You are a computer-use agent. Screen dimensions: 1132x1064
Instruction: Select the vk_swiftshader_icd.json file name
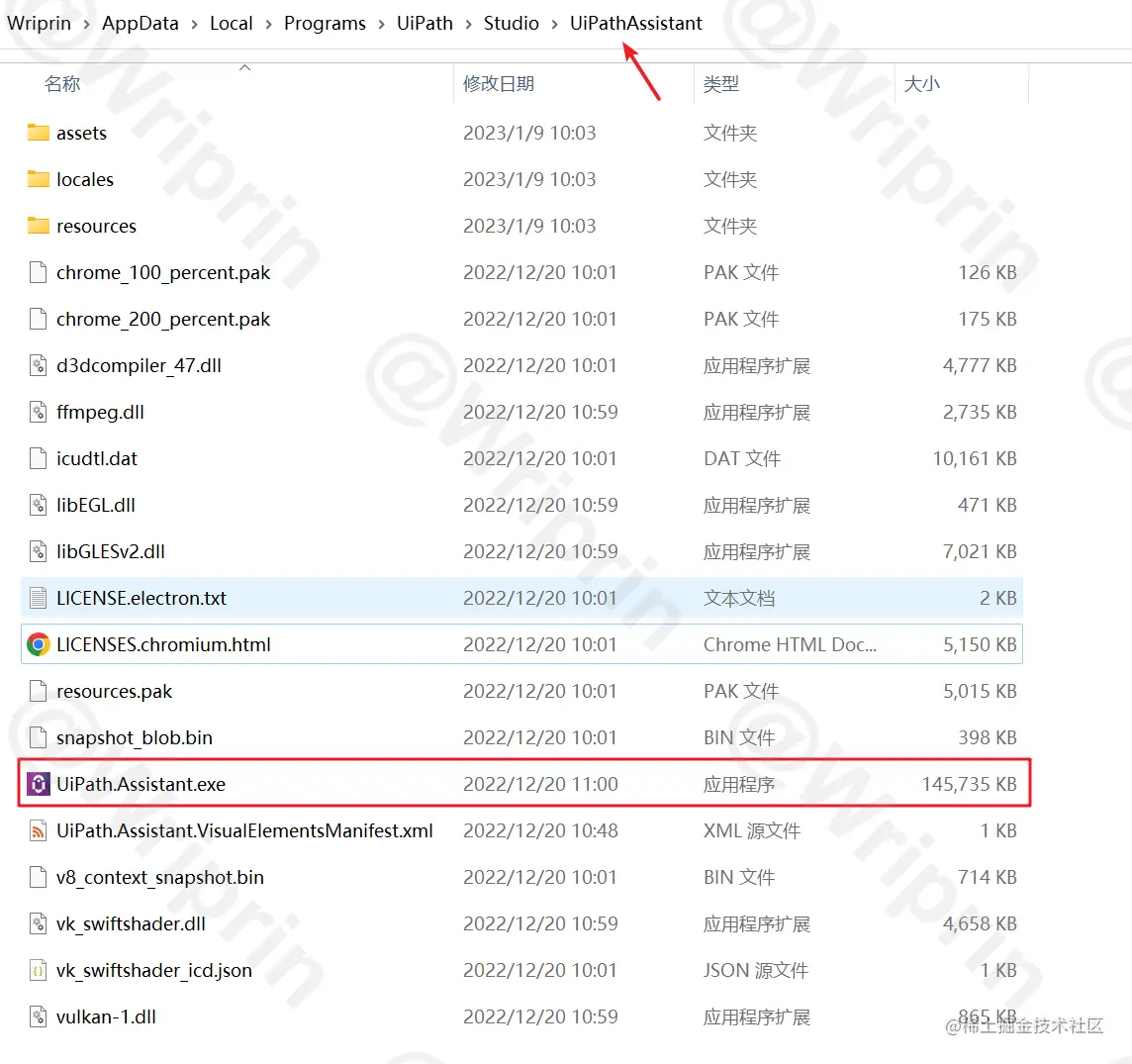154,970
